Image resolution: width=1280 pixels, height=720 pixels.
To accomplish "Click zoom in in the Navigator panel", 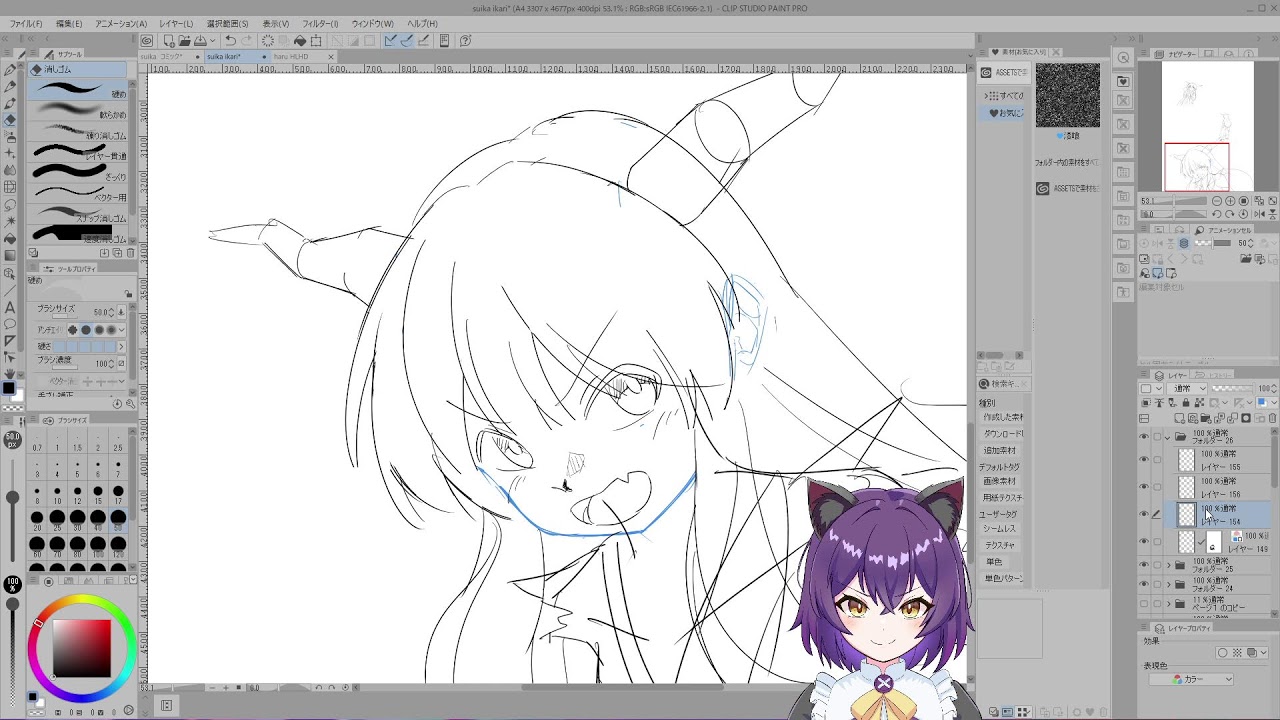I will (1229, 201).
